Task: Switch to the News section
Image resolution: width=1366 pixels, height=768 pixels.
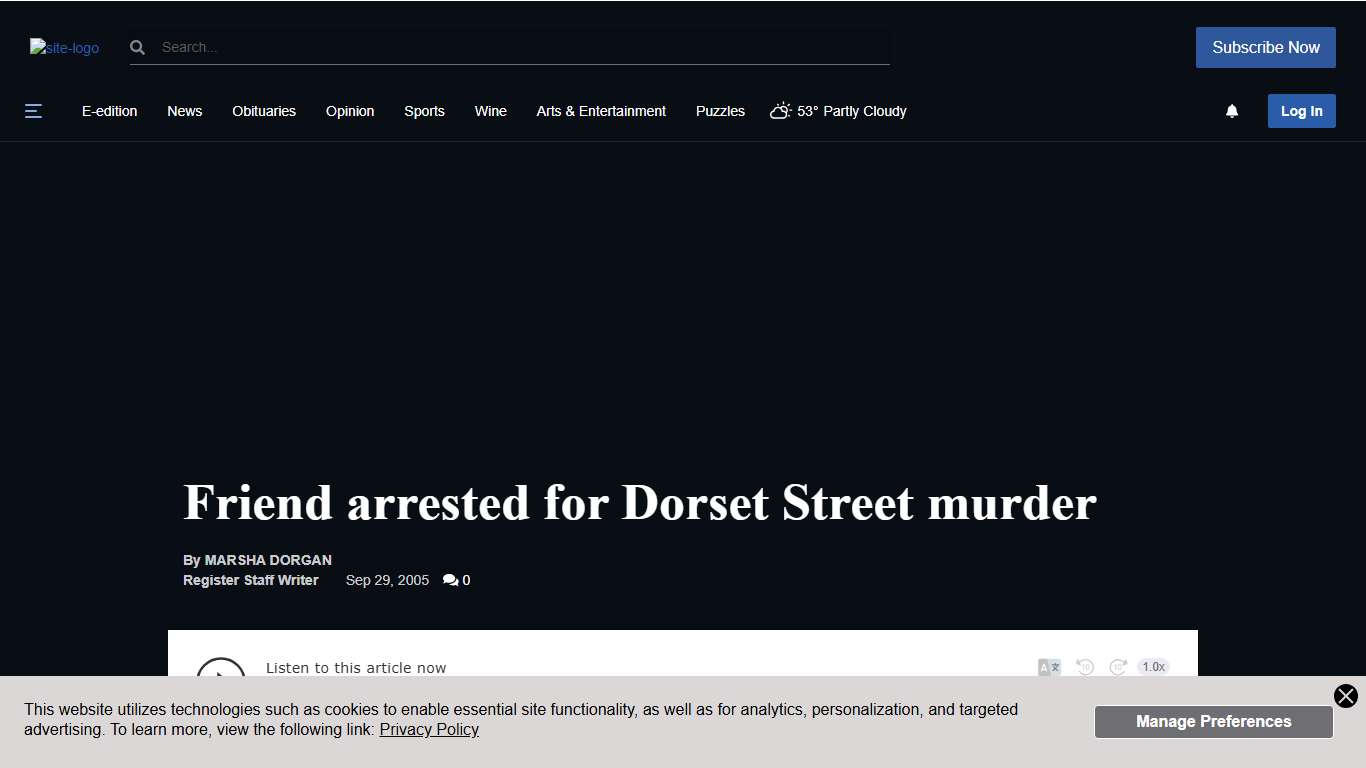Action: click(184, 111)
